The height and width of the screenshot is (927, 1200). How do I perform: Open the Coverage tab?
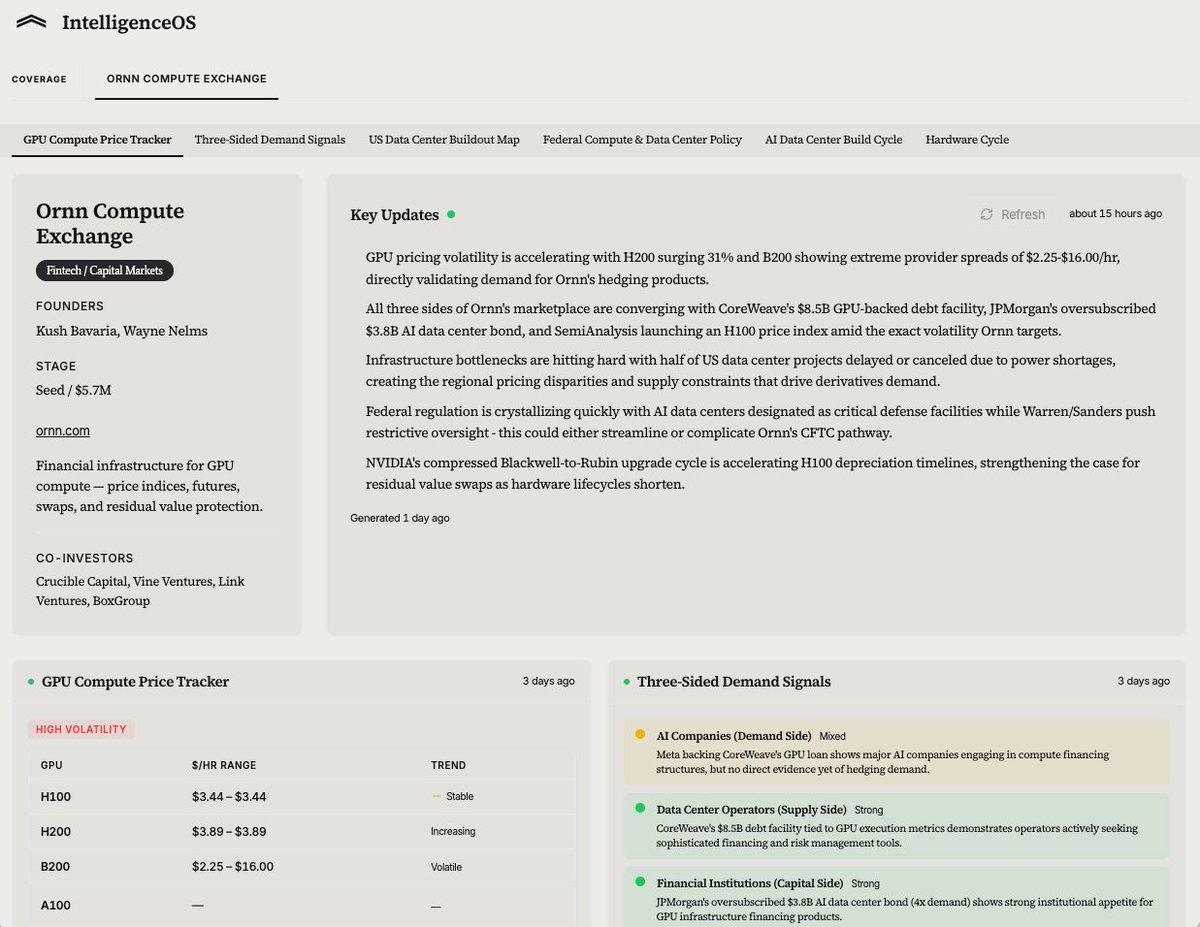coord(39,79)
